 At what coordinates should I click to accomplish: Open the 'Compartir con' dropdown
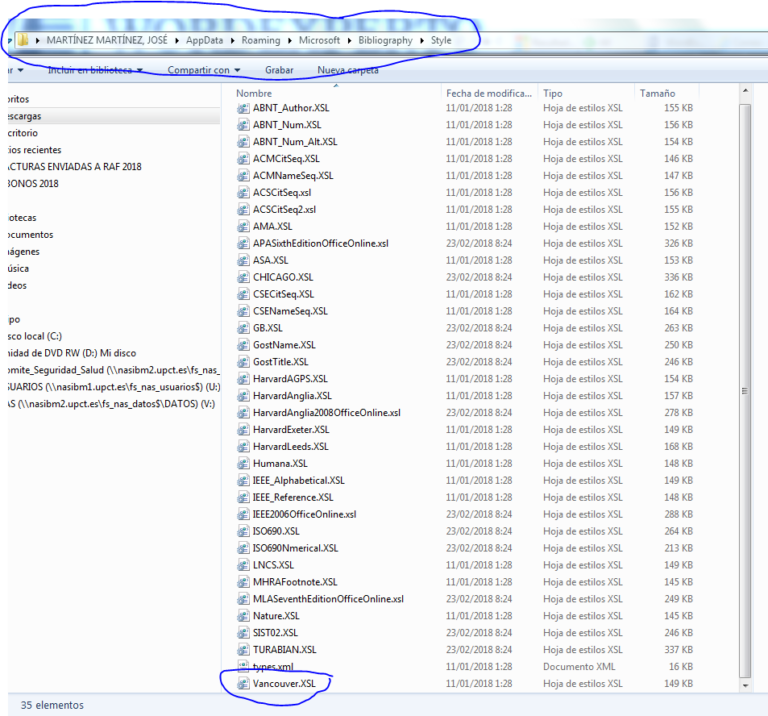(204, 70)
